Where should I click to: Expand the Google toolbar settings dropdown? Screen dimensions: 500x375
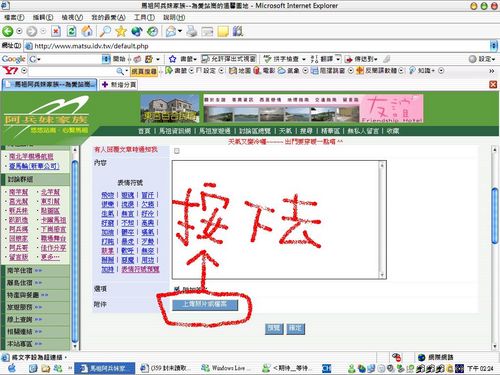coord(482,59)
